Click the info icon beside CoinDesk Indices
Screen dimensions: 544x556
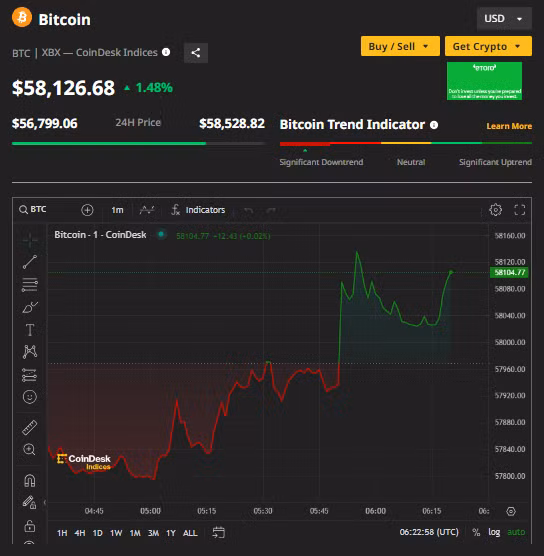pos(166,52)
